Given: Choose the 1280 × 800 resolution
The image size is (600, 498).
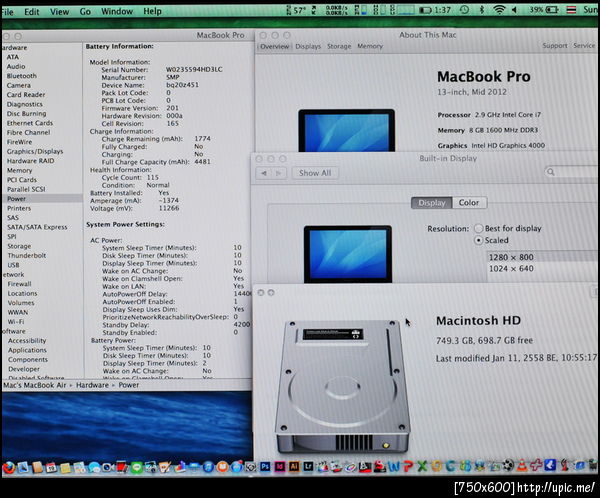Looking at the screenshot, I should 511,257.
